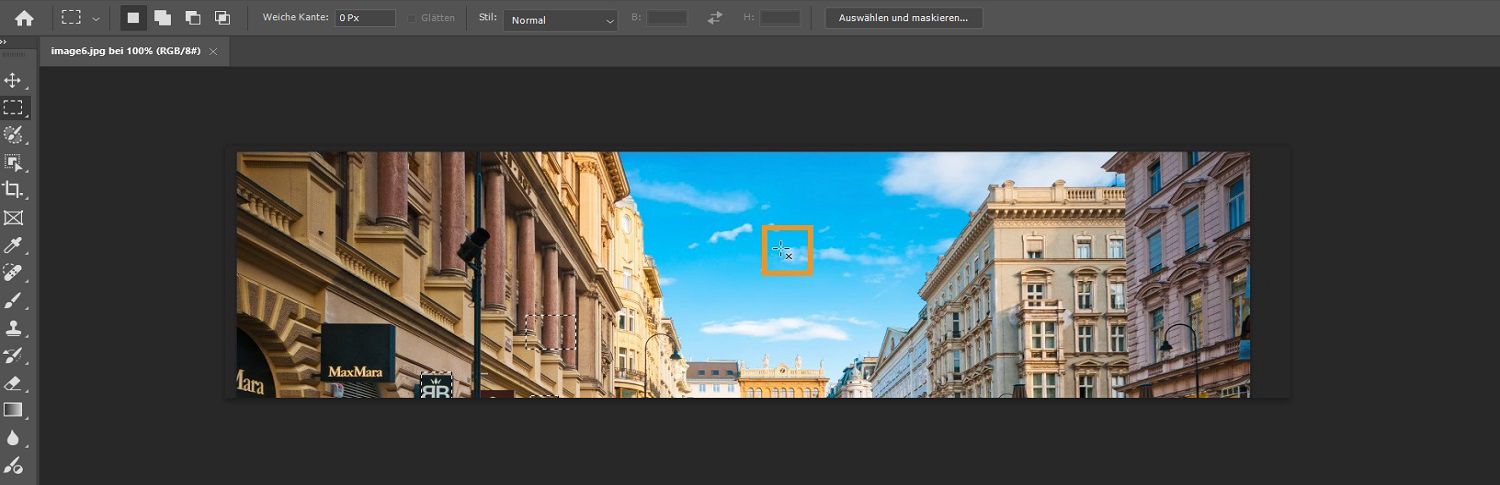
Task: Switch to image6.jpg document tab
Action: [x=125, y=51]
